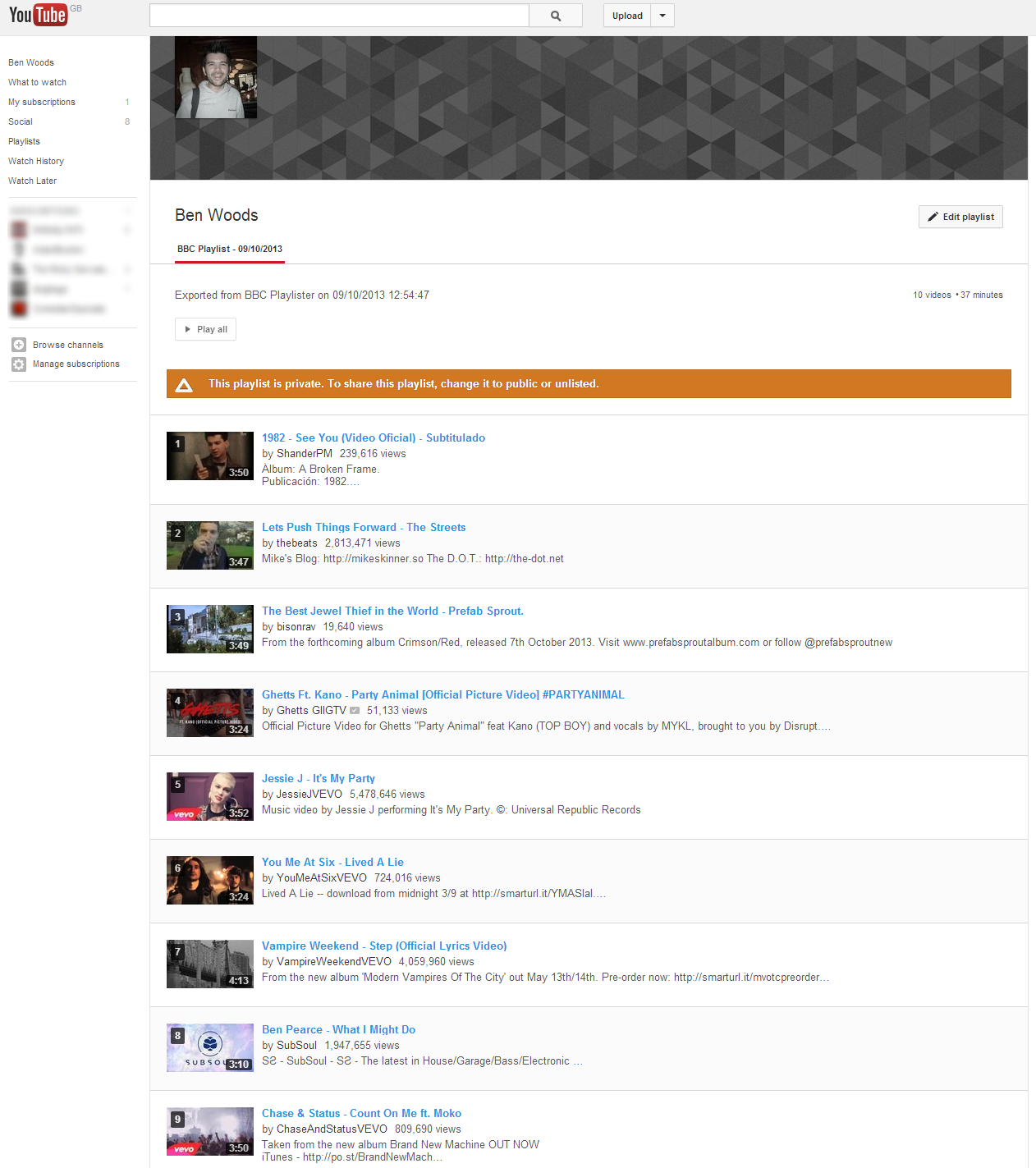This screenshot has width=1036, height=1168.
Task: Open 'The Best Jewel Thief in the World' link
Action: pyautogui.click(x=392, y=611)
